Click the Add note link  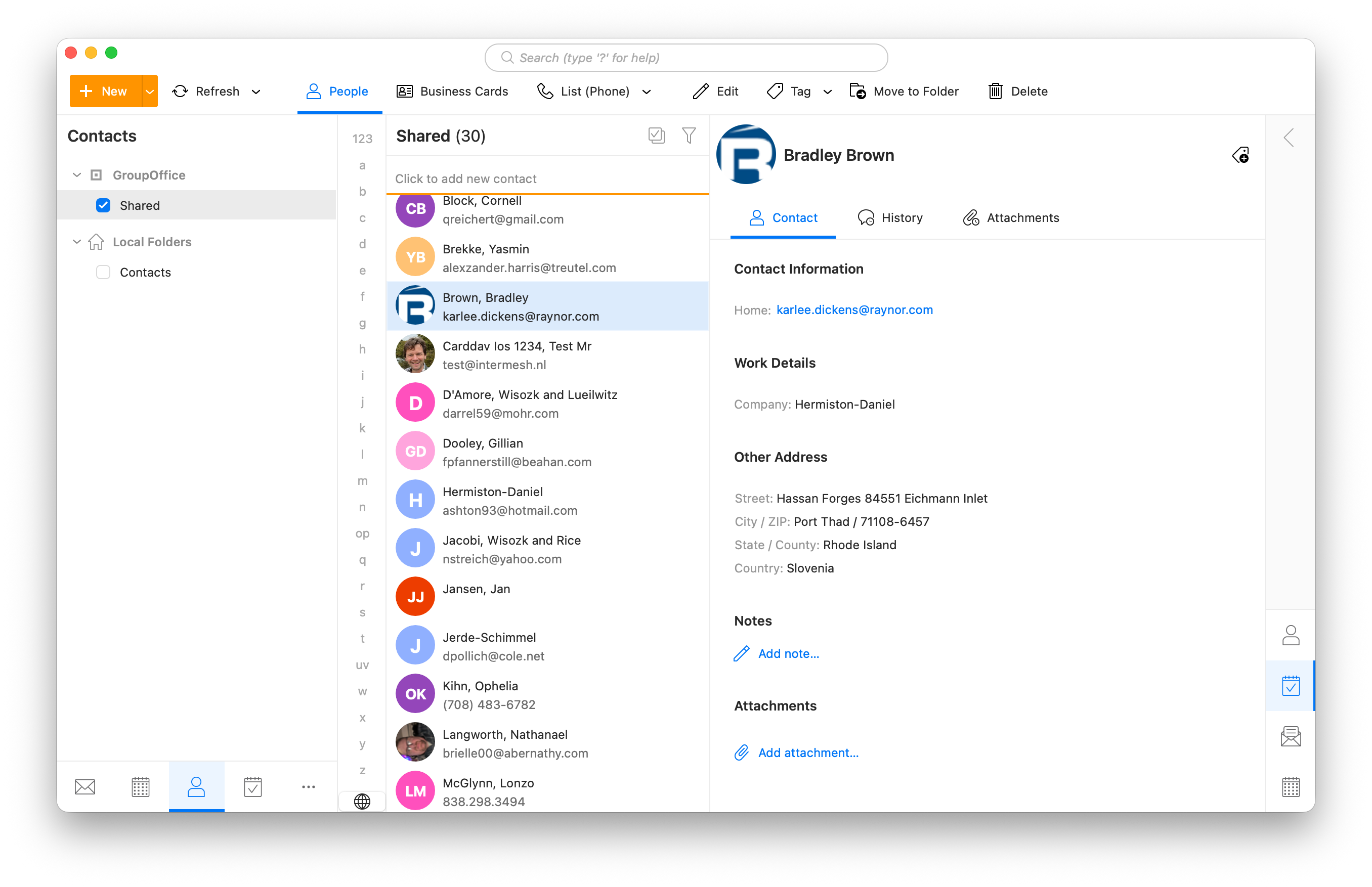pyautogui.click(x=788, y=654)
